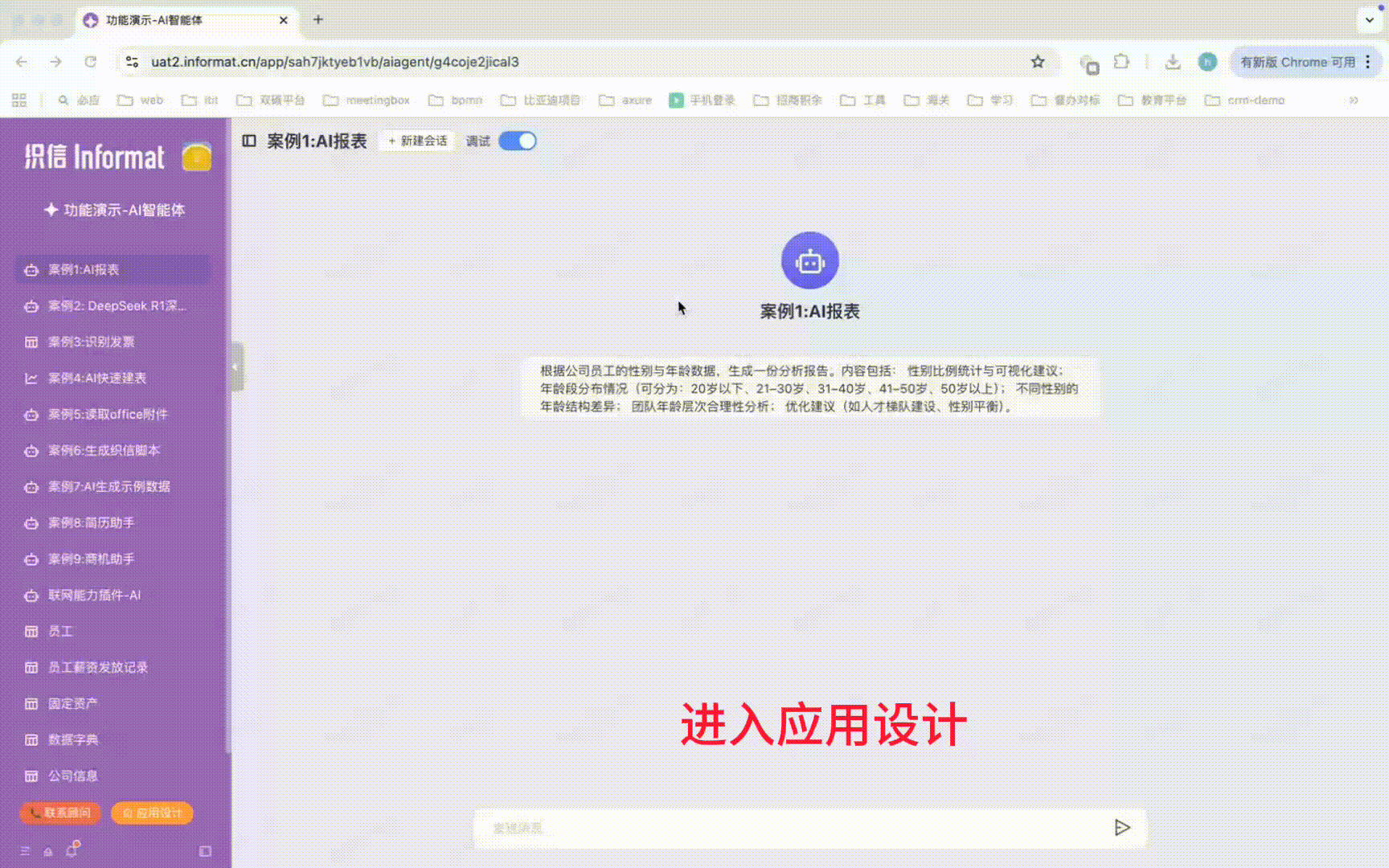Toggle off the 调试 debug switch
Screen dimensions: 1389x868
(x=517, y=141)
